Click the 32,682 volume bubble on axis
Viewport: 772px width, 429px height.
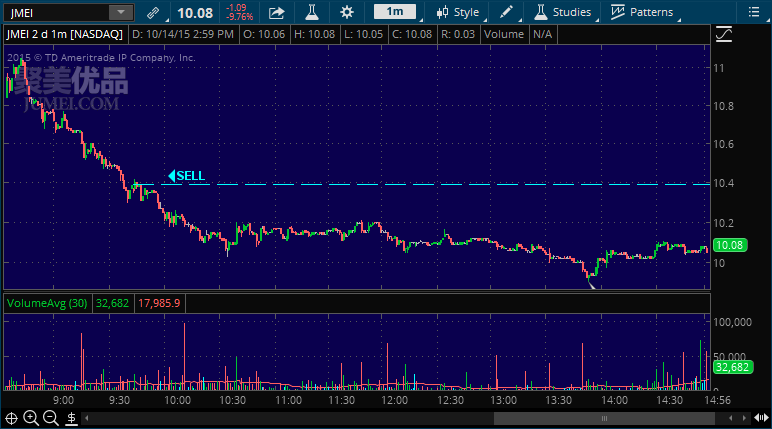(732, 367)
